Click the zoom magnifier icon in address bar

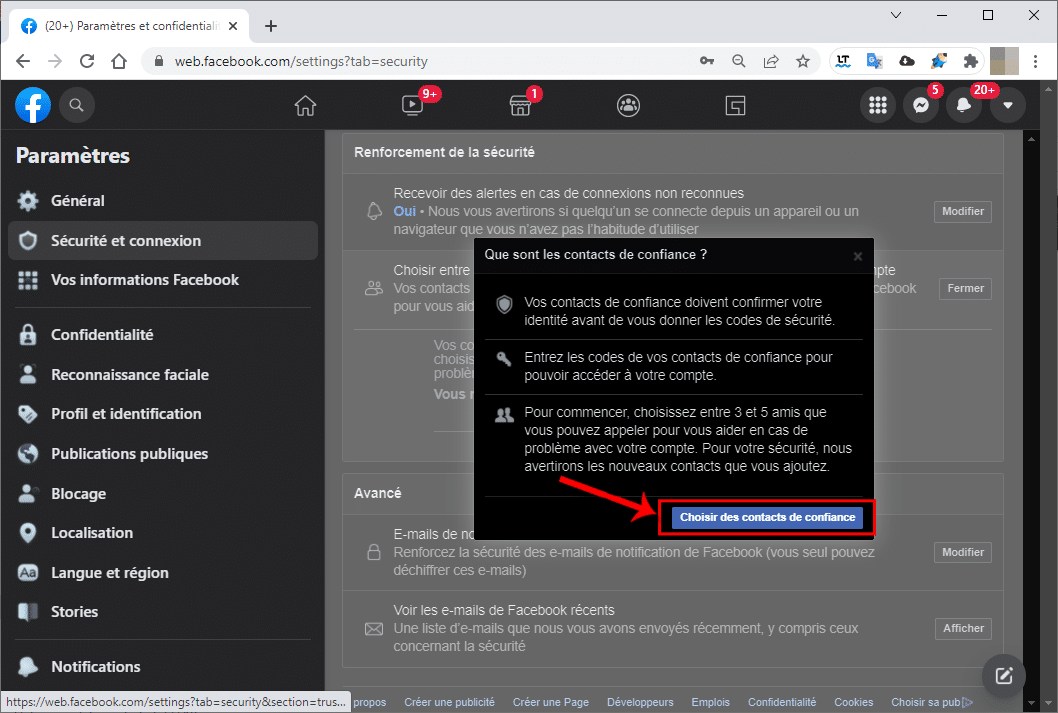(x=739, y=61)
